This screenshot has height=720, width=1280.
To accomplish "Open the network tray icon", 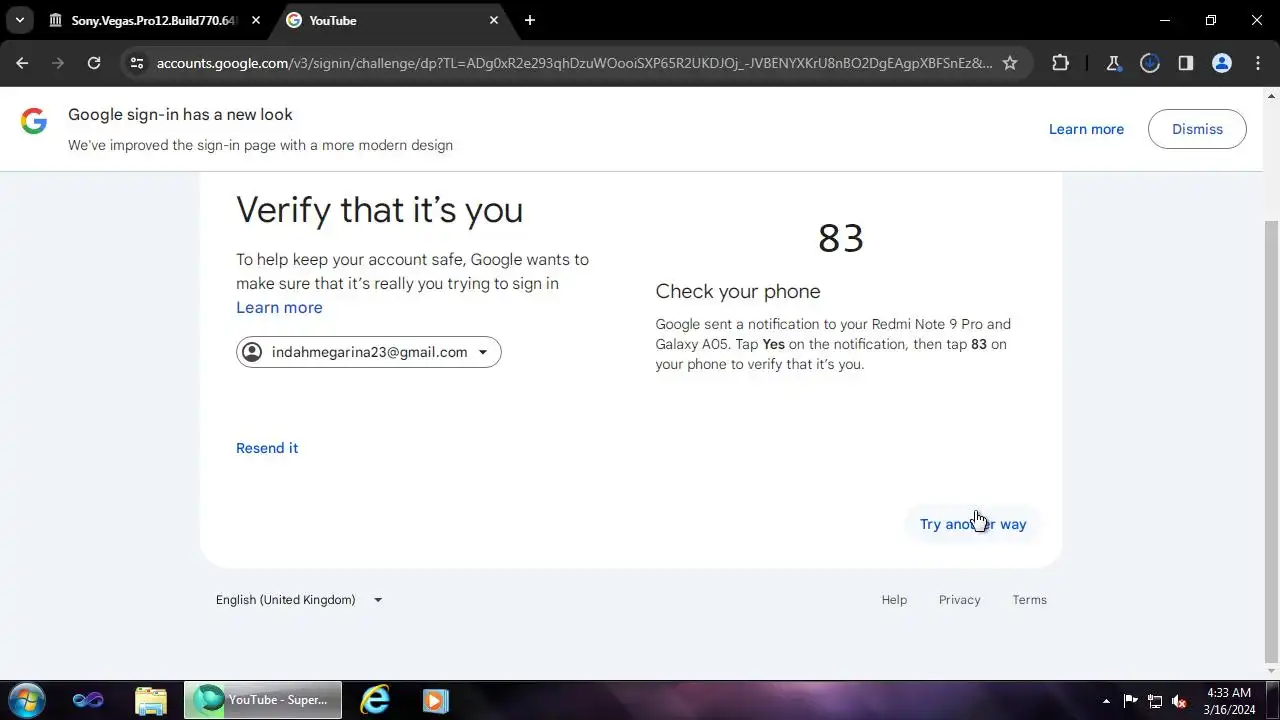I will [1155, 701].
